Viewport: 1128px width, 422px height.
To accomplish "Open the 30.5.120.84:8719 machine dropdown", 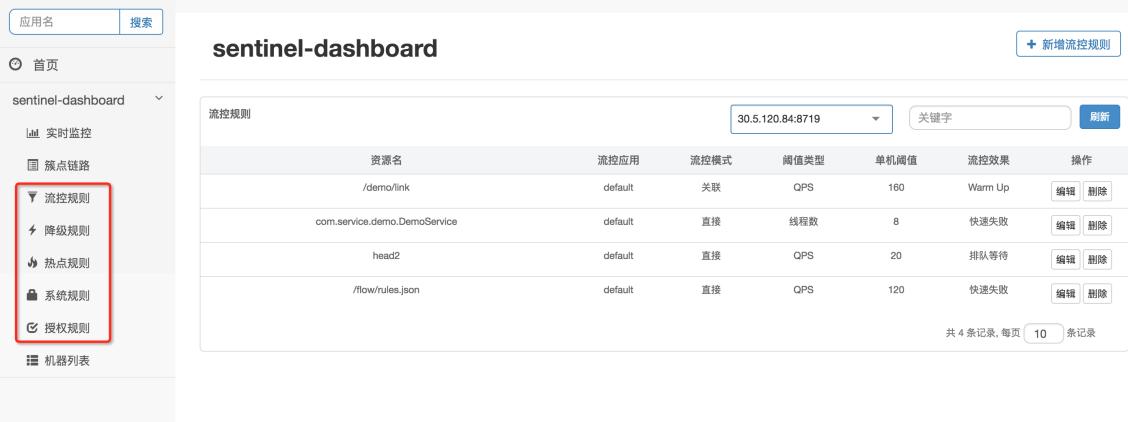I will pyautogui.click(x=811, y=119).
